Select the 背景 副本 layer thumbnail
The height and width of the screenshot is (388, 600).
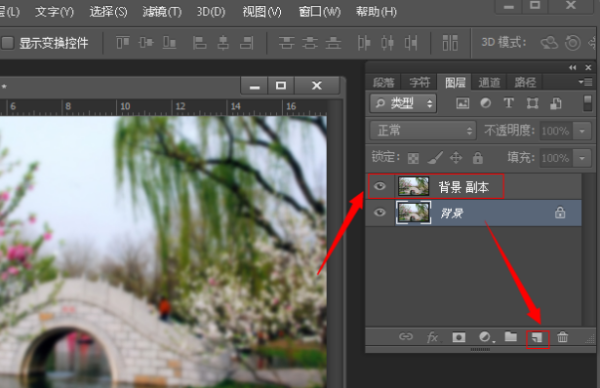tap(413, 186)
